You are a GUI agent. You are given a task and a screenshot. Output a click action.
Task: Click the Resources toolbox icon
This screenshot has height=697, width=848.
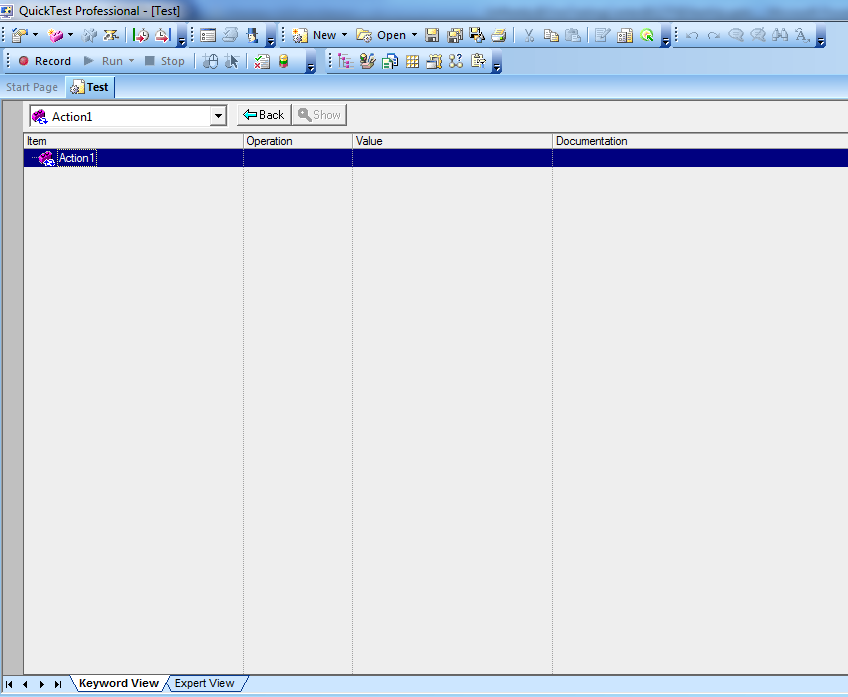pyautogui.click(x=367, y=62)
